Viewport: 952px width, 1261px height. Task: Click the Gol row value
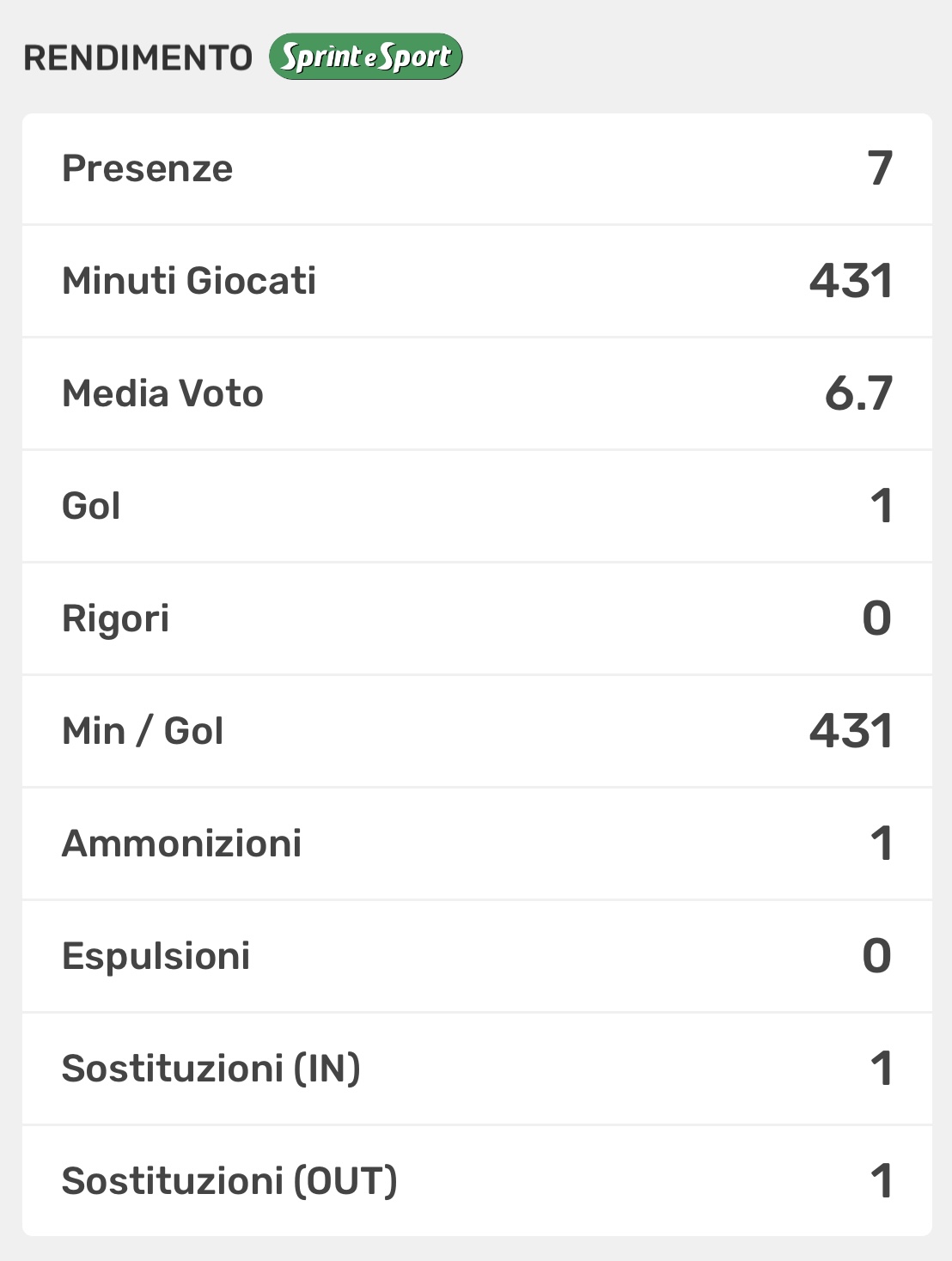(881, 506)
